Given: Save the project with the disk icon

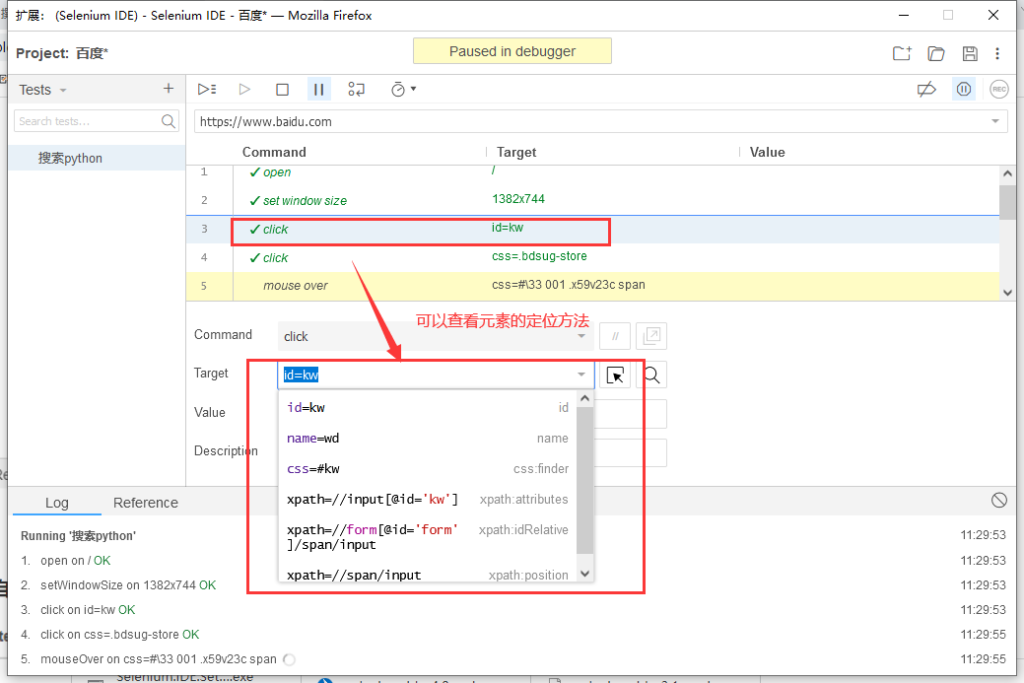Looking at the screenshot, I should click(969, 53).
